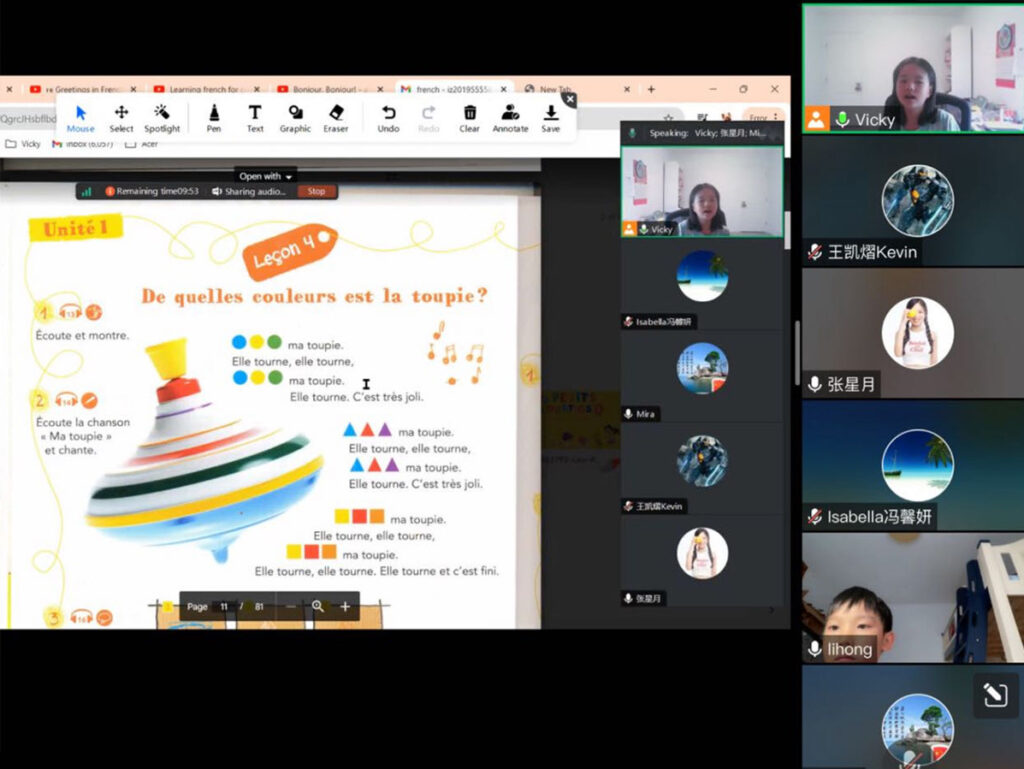Image resolution: width=1024 pixels, height=769 pixels.
Task: Open the Acer bookmark folder
Action: 142,144
